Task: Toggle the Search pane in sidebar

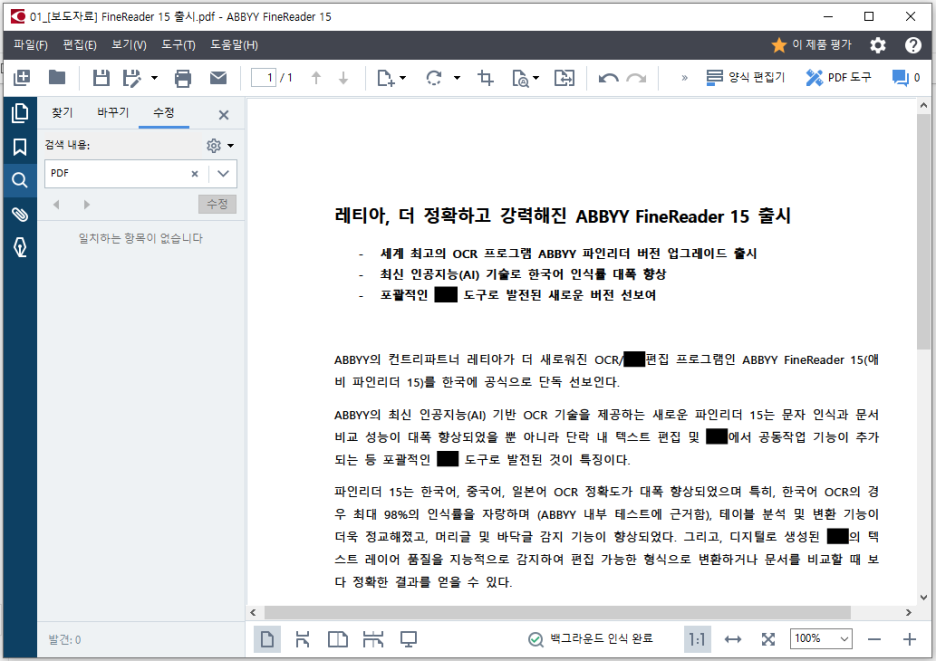Action: click(x=20, y=180)
